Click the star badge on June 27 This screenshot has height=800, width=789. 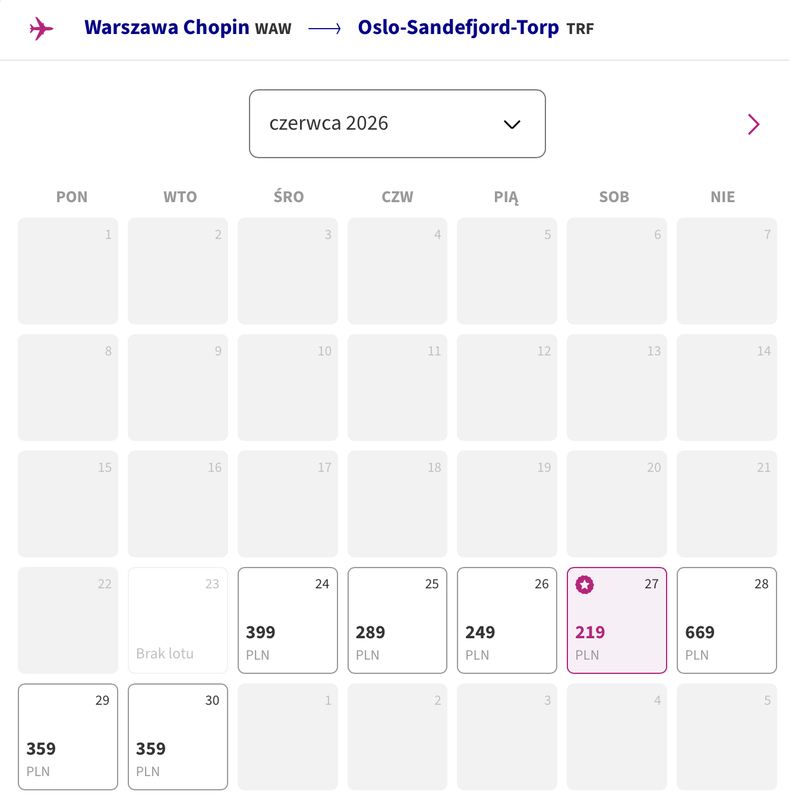584,584
